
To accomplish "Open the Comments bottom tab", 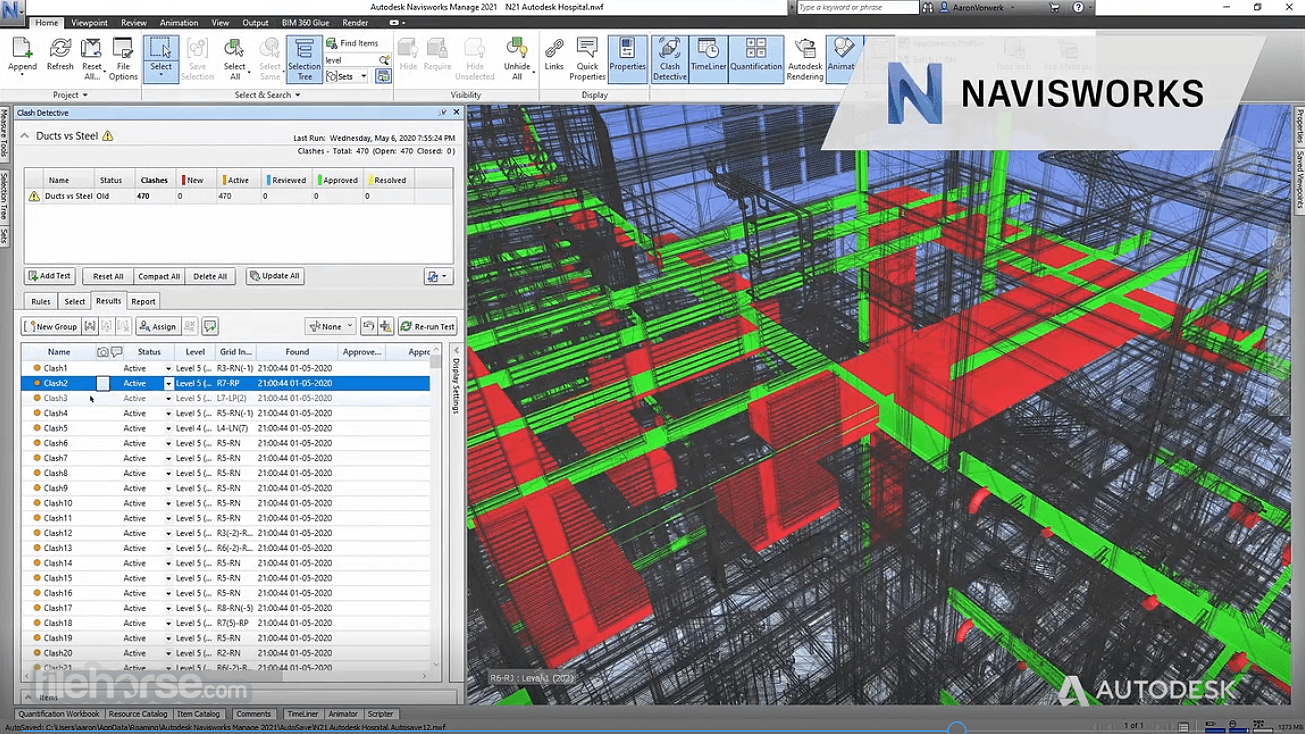I will tap(253, 714).
